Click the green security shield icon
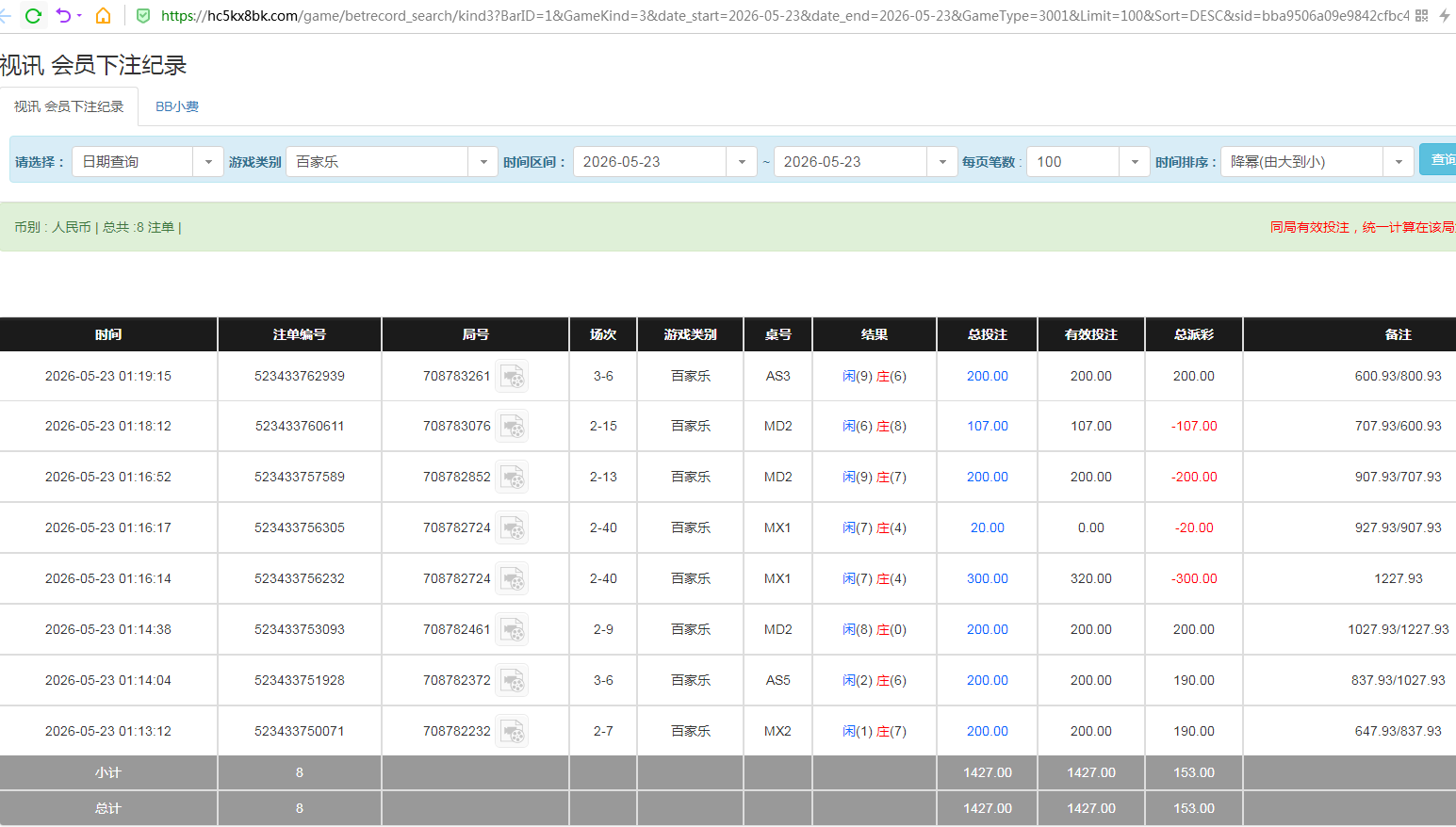Image resolution: width=1456 pixels, height=827 pixels. [x=143, y=16]
